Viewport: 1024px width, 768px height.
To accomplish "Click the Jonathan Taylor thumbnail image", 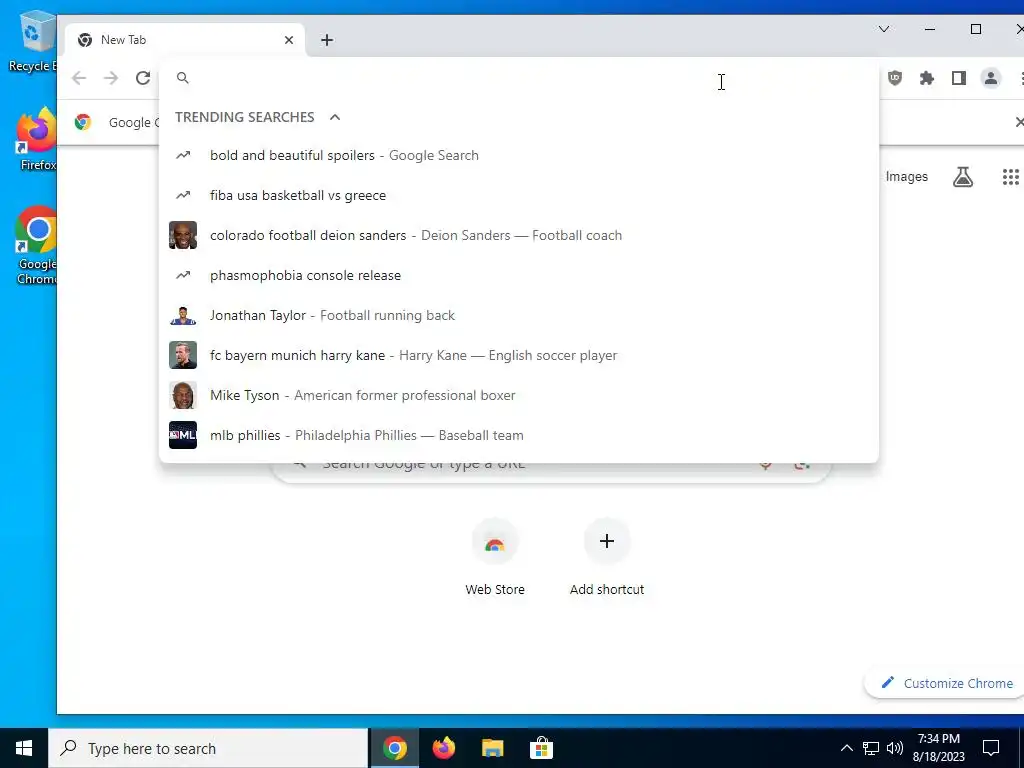I will click(x=183, y=315).
